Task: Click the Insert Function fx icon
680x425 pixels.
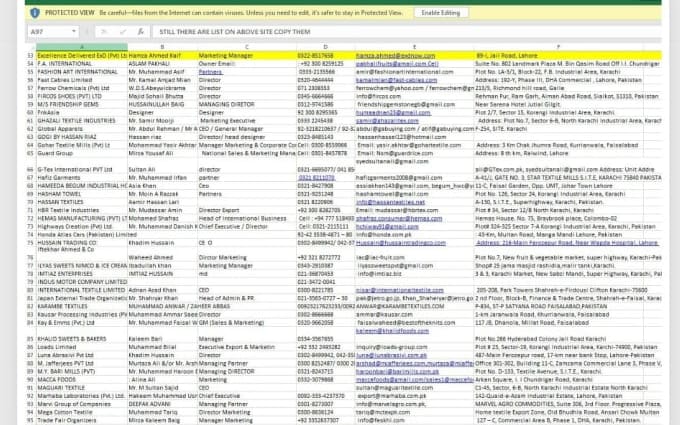Action: (x=141, y=32)
